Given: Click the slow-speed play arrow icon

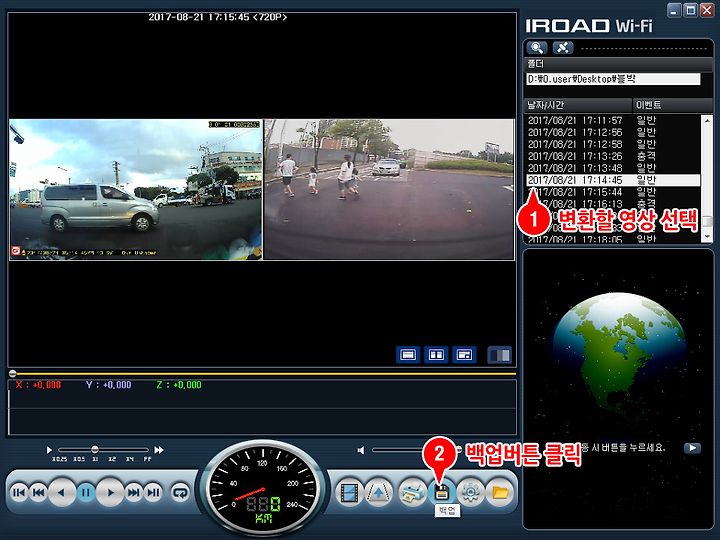Looking at the screenshot, I should pyautogui.click(x=49, y=450).
